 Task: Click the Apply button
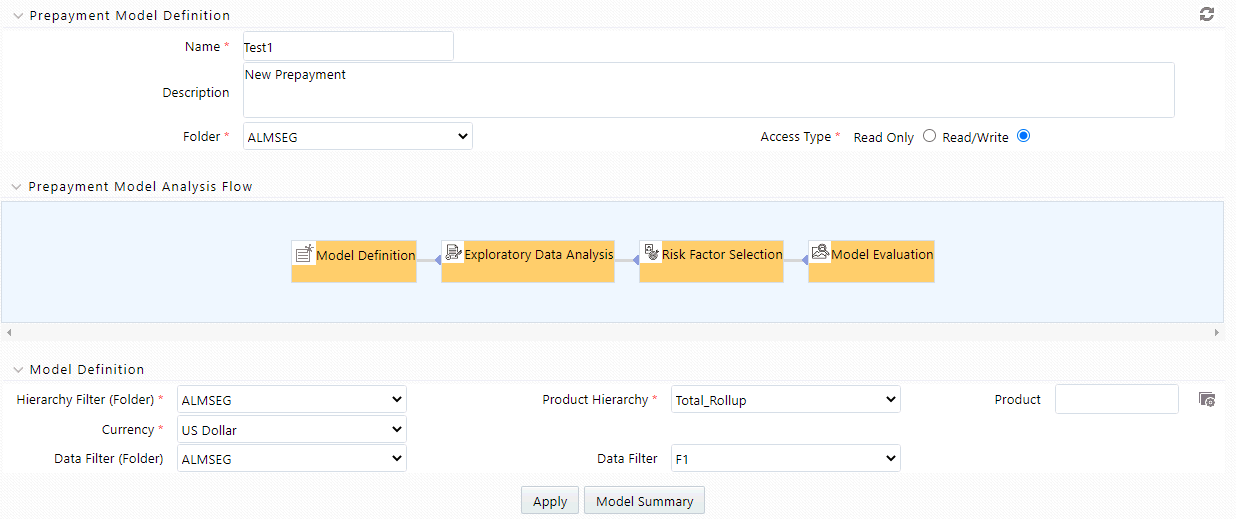click(549, 501)
